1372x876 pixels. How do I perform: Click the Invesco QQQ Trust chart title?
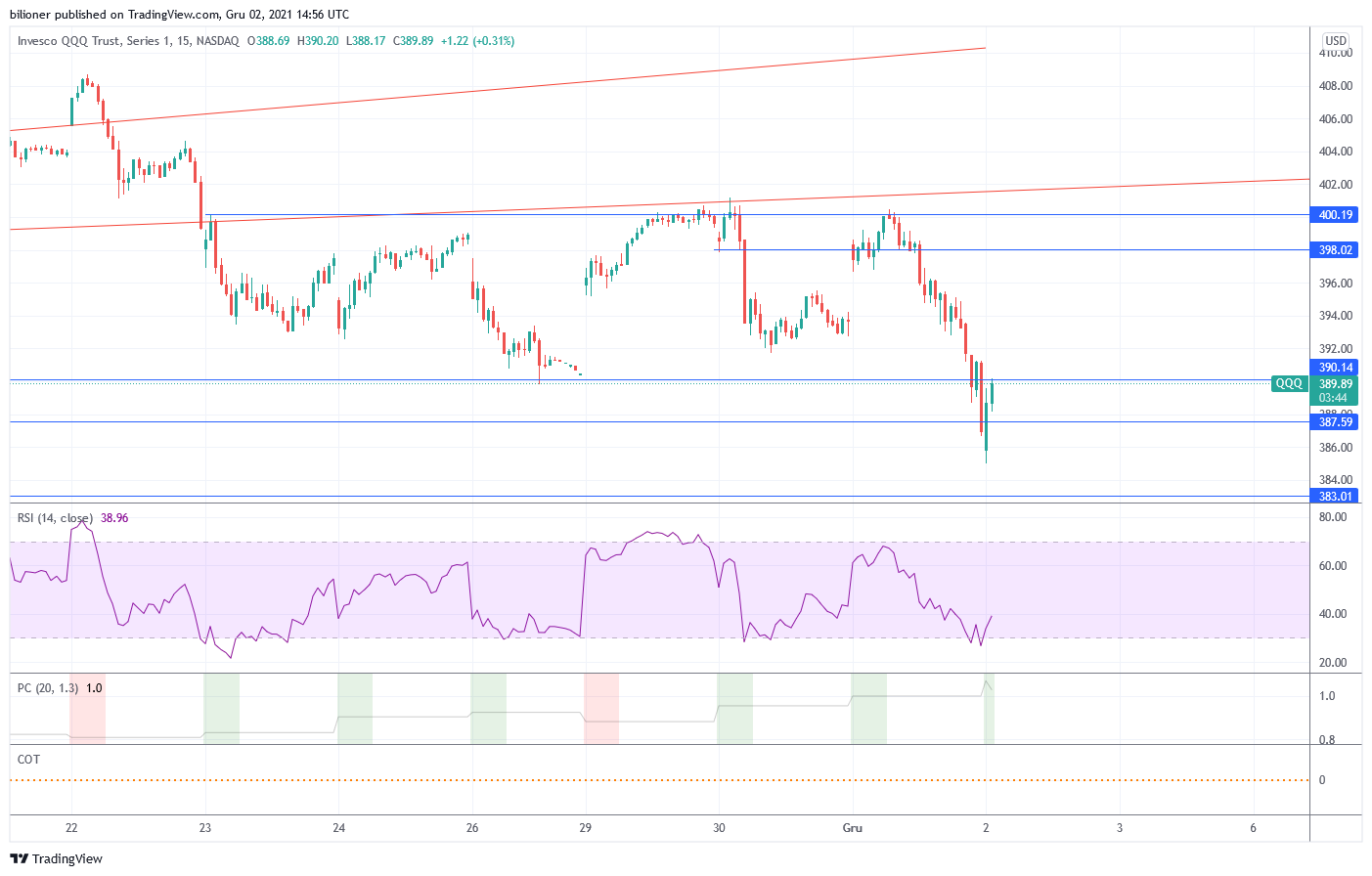[128, 41]
